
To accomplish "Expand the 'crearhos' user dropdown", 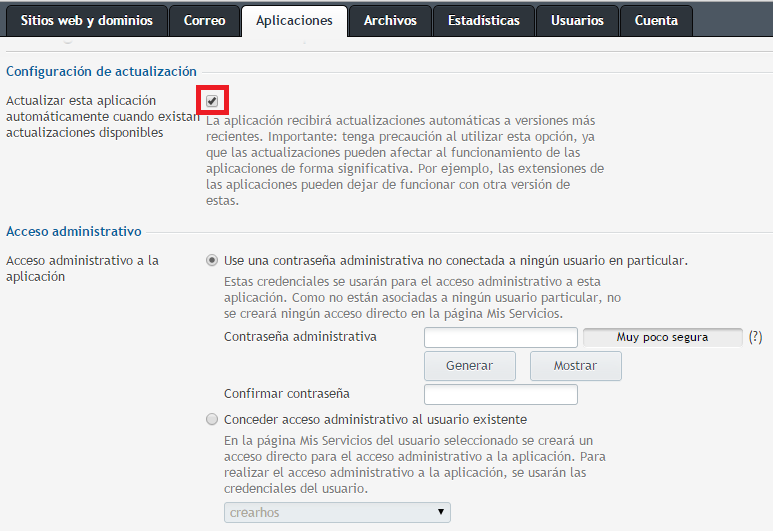I will tap(337, 512).
